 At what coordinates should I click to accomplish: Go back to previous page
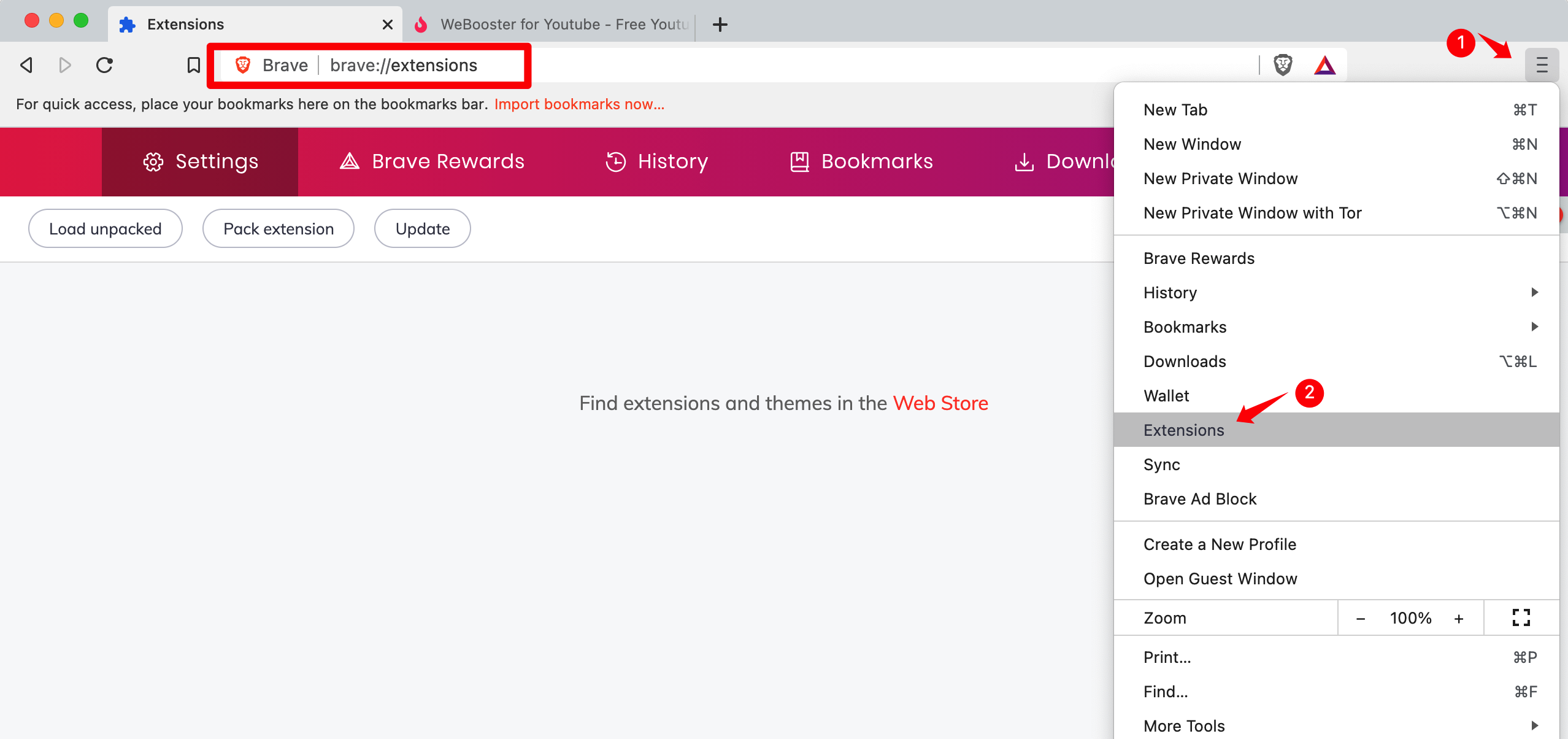pos(27,65)
